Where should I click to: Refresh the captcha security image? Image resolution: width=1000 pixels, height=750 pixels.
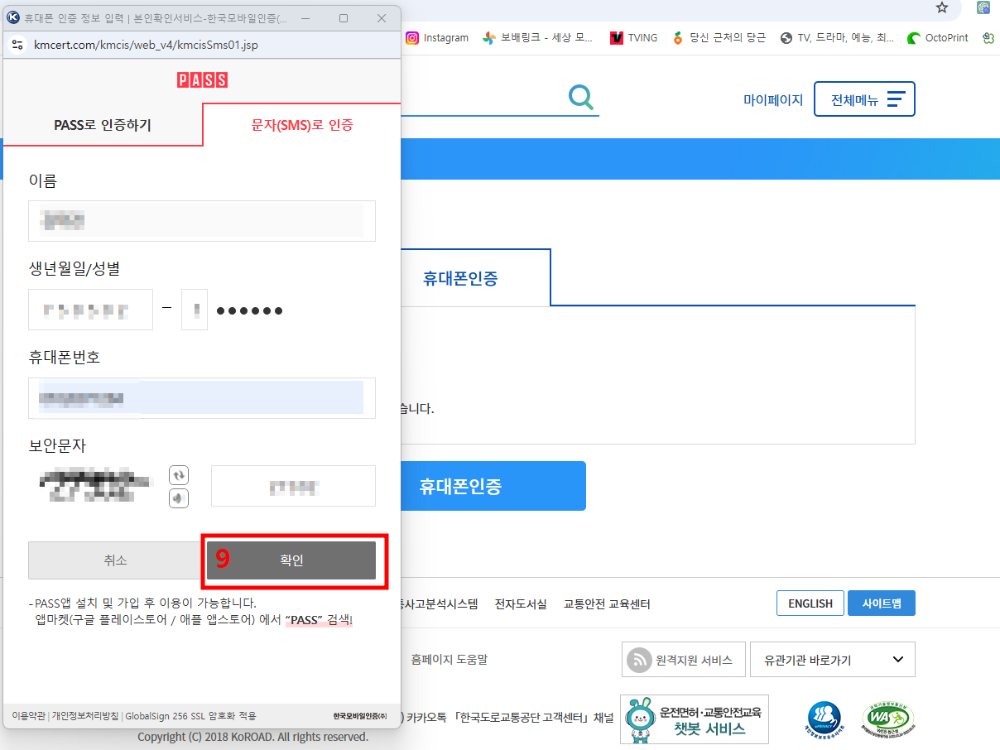tap(179, 475)
